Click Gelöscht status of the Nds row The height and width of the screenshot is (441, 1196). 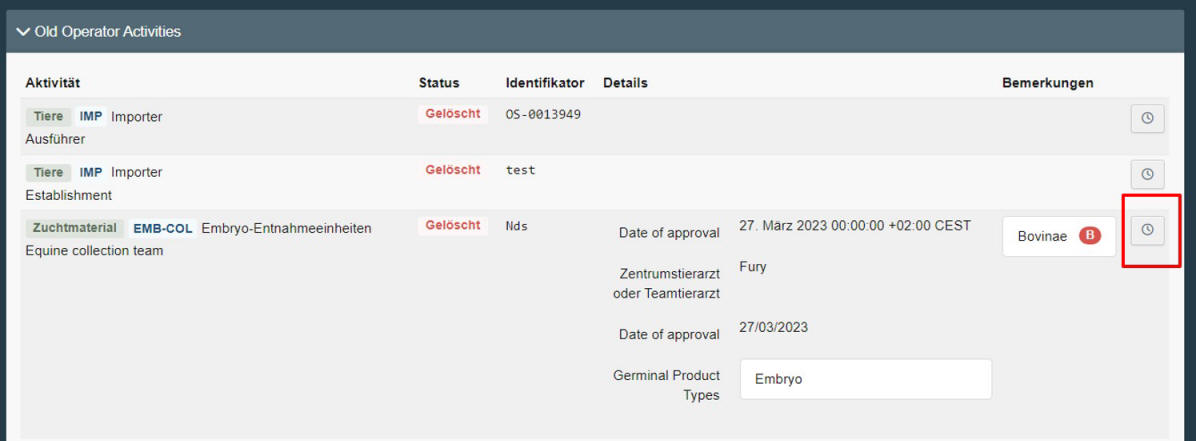pos(453,225)
